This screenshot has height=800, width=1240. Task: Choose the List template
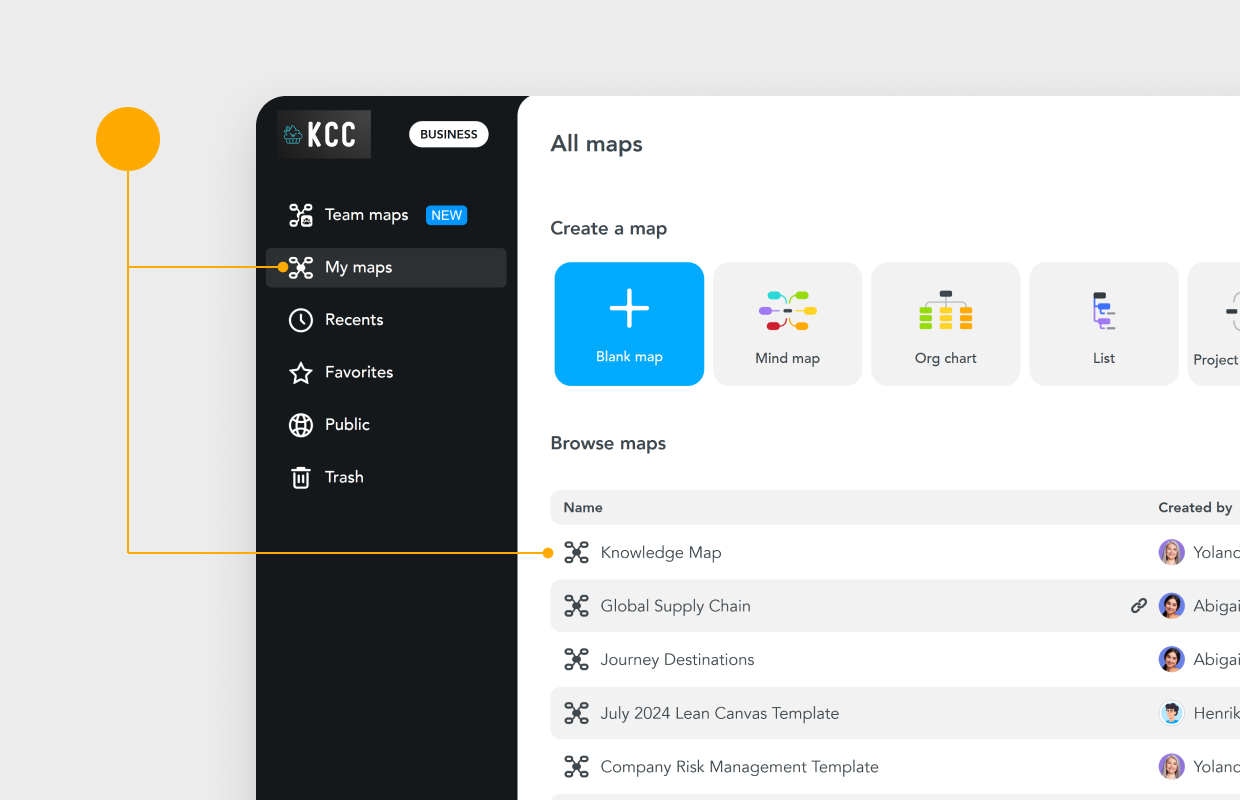click(1104, 324)
